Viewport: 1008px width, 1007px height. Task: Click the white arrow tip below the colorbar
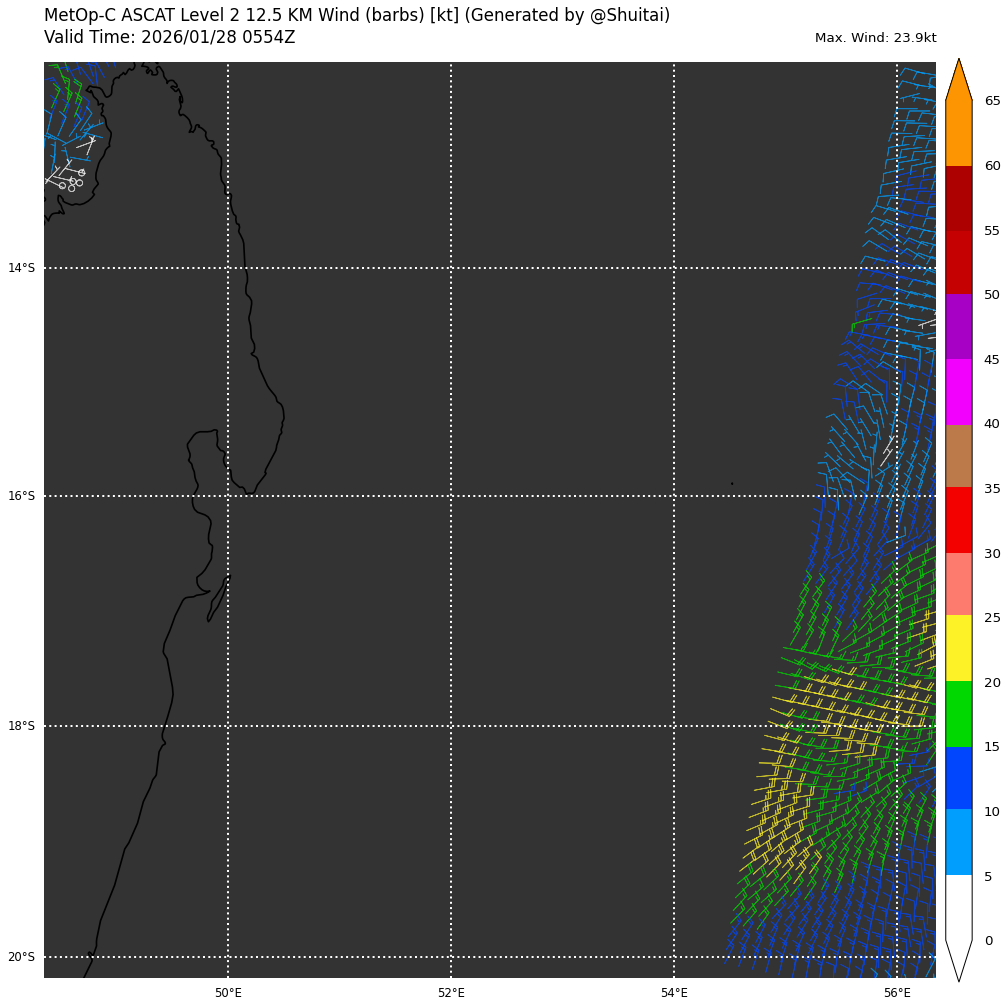coord(958,962)
